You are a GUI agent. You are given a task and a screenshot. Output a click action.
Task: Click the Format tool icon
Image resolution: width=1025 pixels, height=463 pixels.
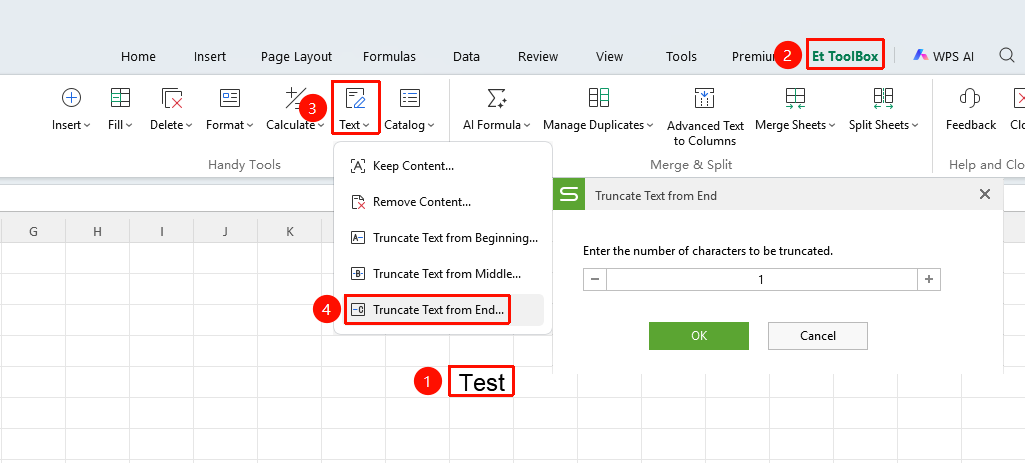229,98
